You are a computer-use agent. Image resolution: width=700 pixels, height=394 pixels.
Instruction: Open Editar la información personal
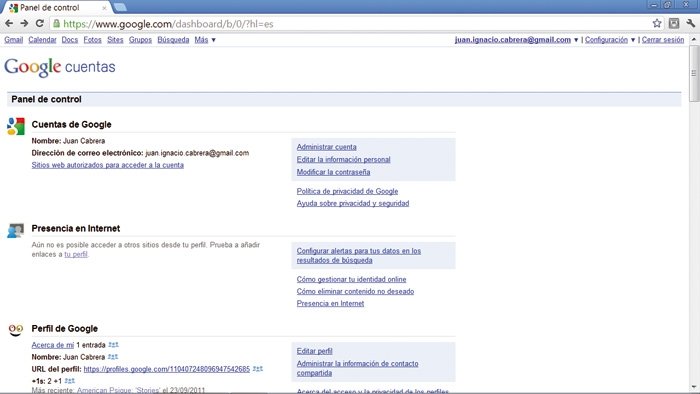click(343, 159)
